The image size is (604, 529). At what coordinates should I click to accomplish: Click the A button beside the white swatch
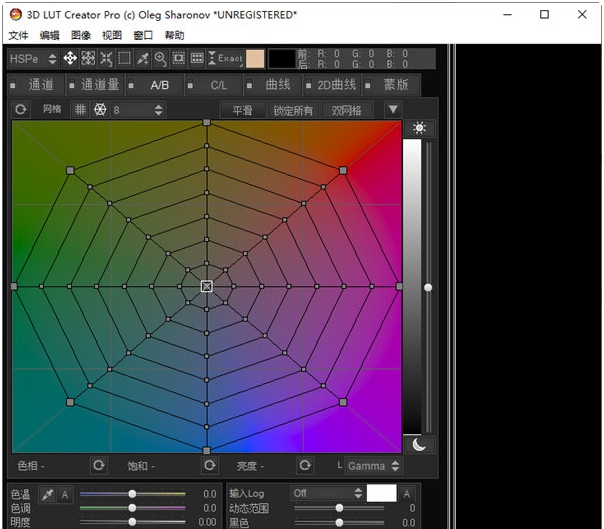(406, 494)
